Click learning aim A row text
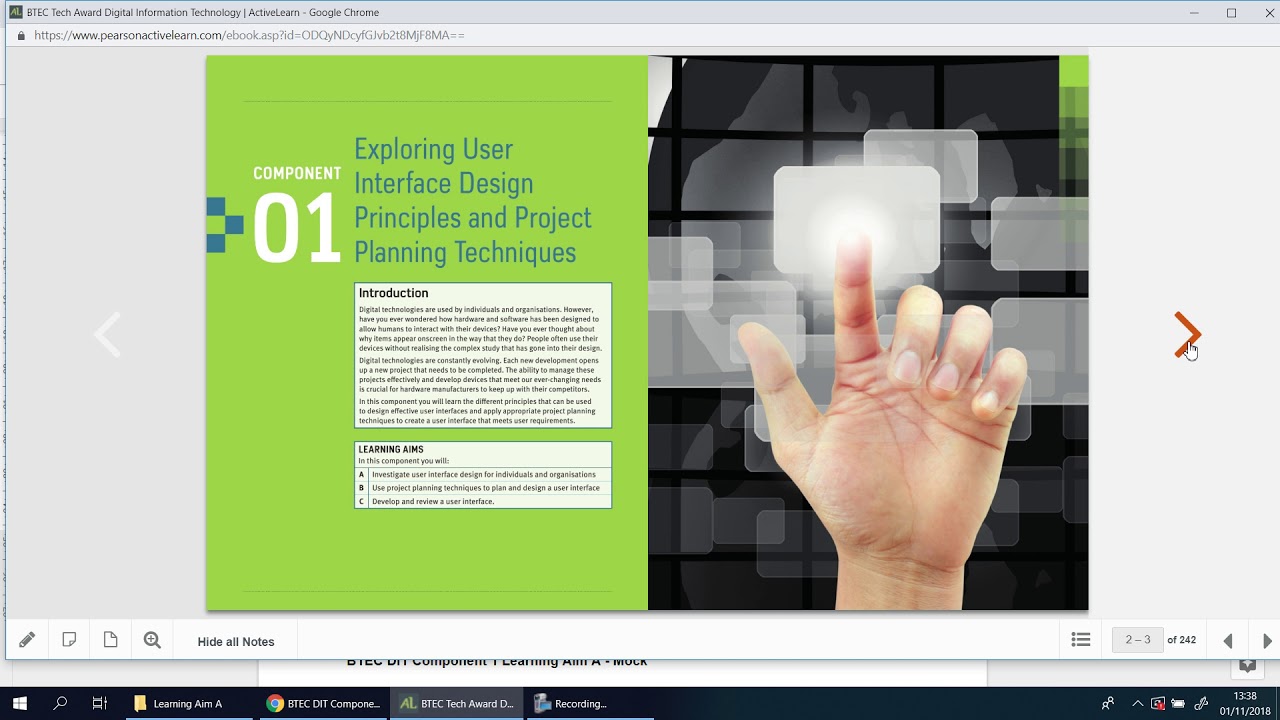This screenshot has height=720, width=1280. (x=483, y=475)
